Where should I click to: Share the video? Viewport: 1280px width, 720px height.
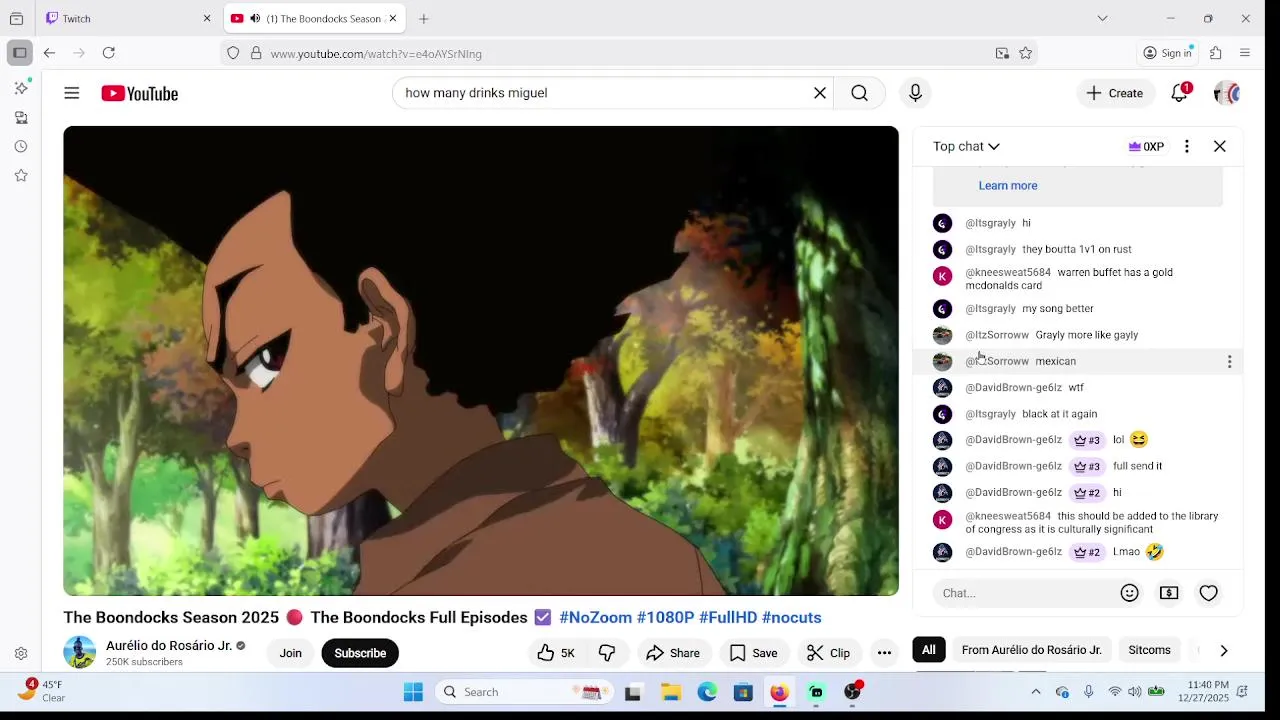tap(673, 653)
